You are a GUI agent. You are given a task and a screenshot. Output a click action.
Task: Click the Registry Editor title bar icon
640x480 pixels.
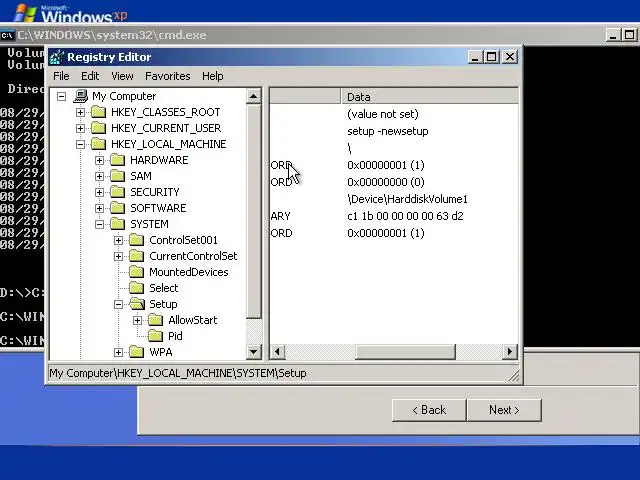pos(57,57)
